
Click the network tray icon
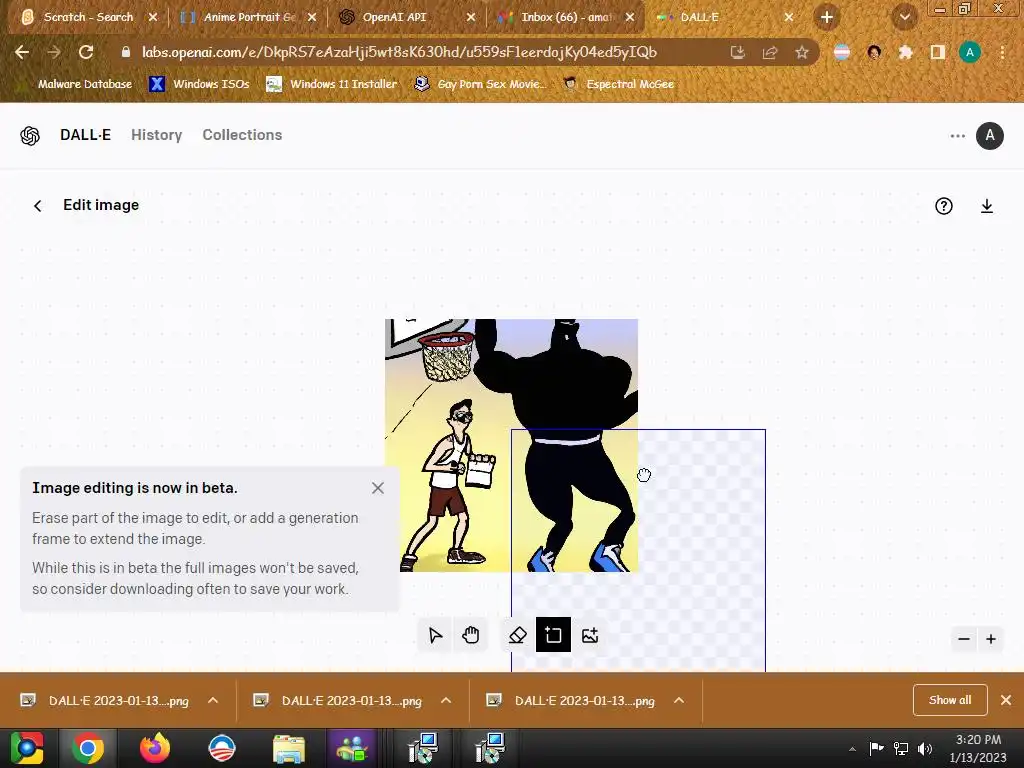(901, 749)
